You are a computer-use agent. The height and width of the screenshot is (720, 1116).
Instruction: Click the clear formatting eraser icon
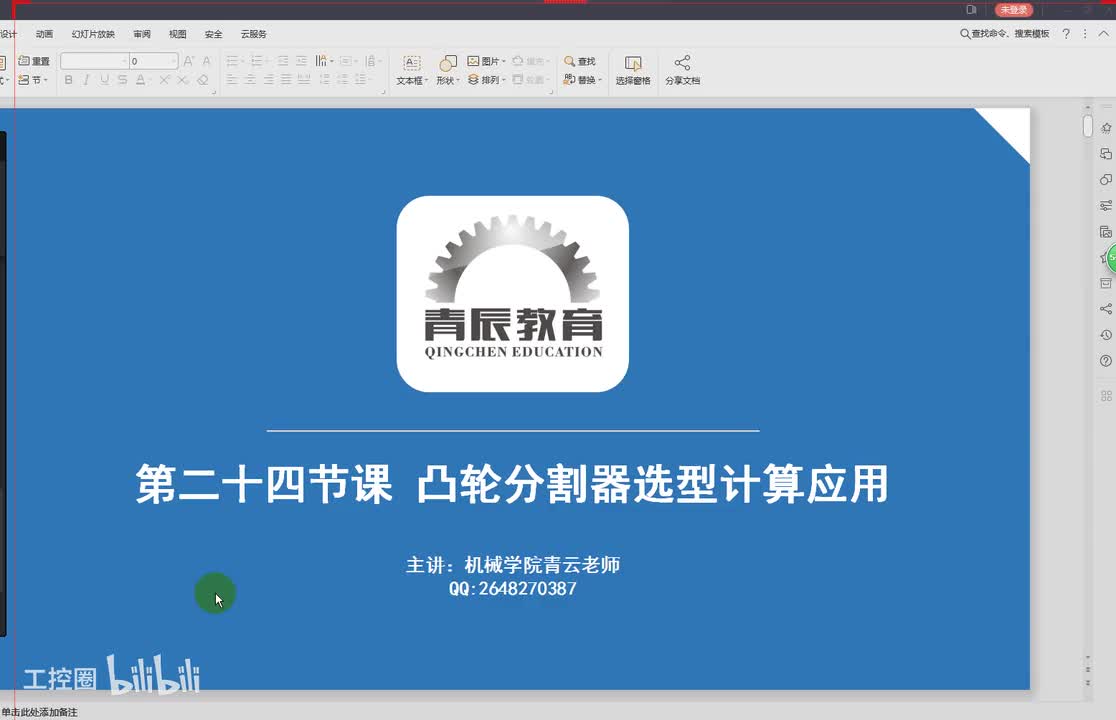[x=203, y=80]
